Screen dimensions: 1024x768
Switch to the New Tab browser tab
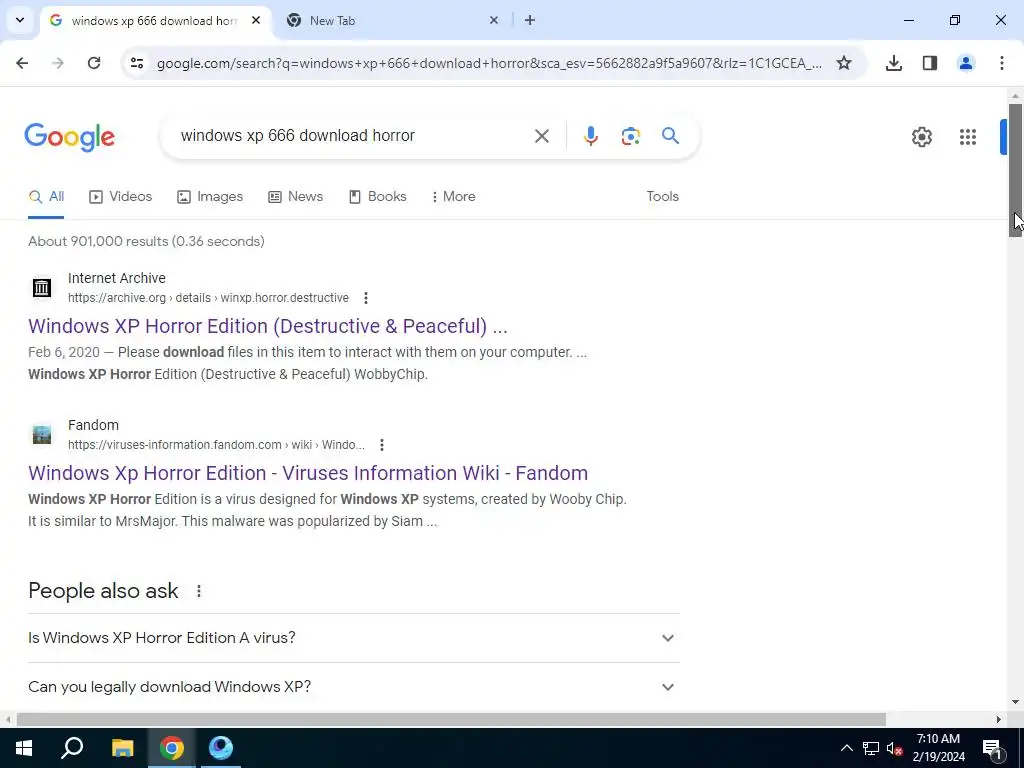392,20
